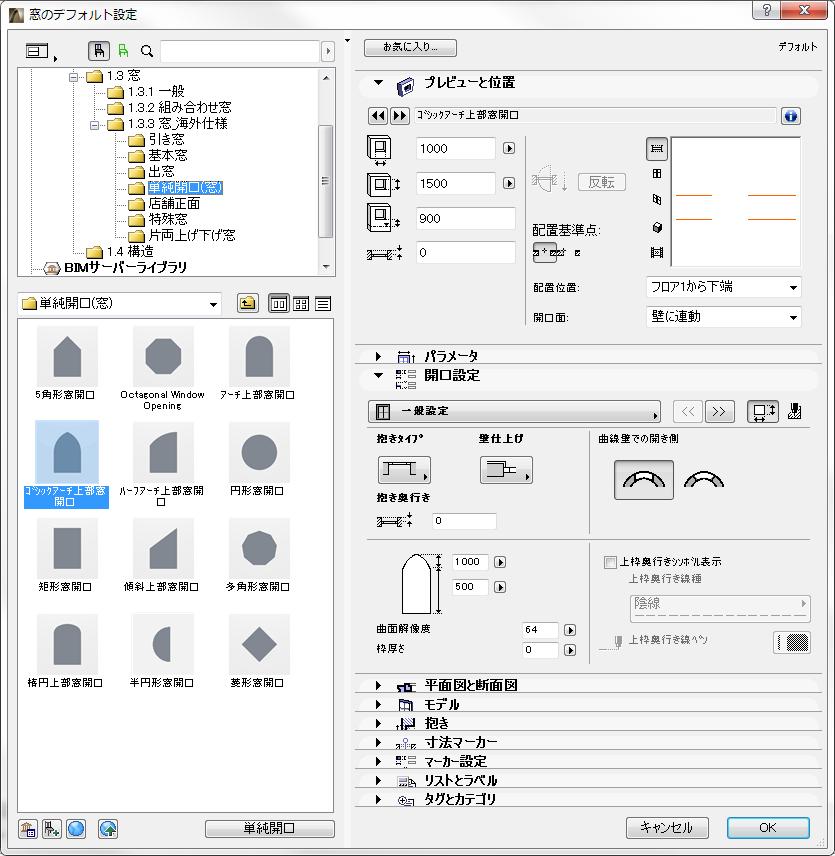
Task: Click the blue globe web objects icon
Action: [x=76, y=829]
